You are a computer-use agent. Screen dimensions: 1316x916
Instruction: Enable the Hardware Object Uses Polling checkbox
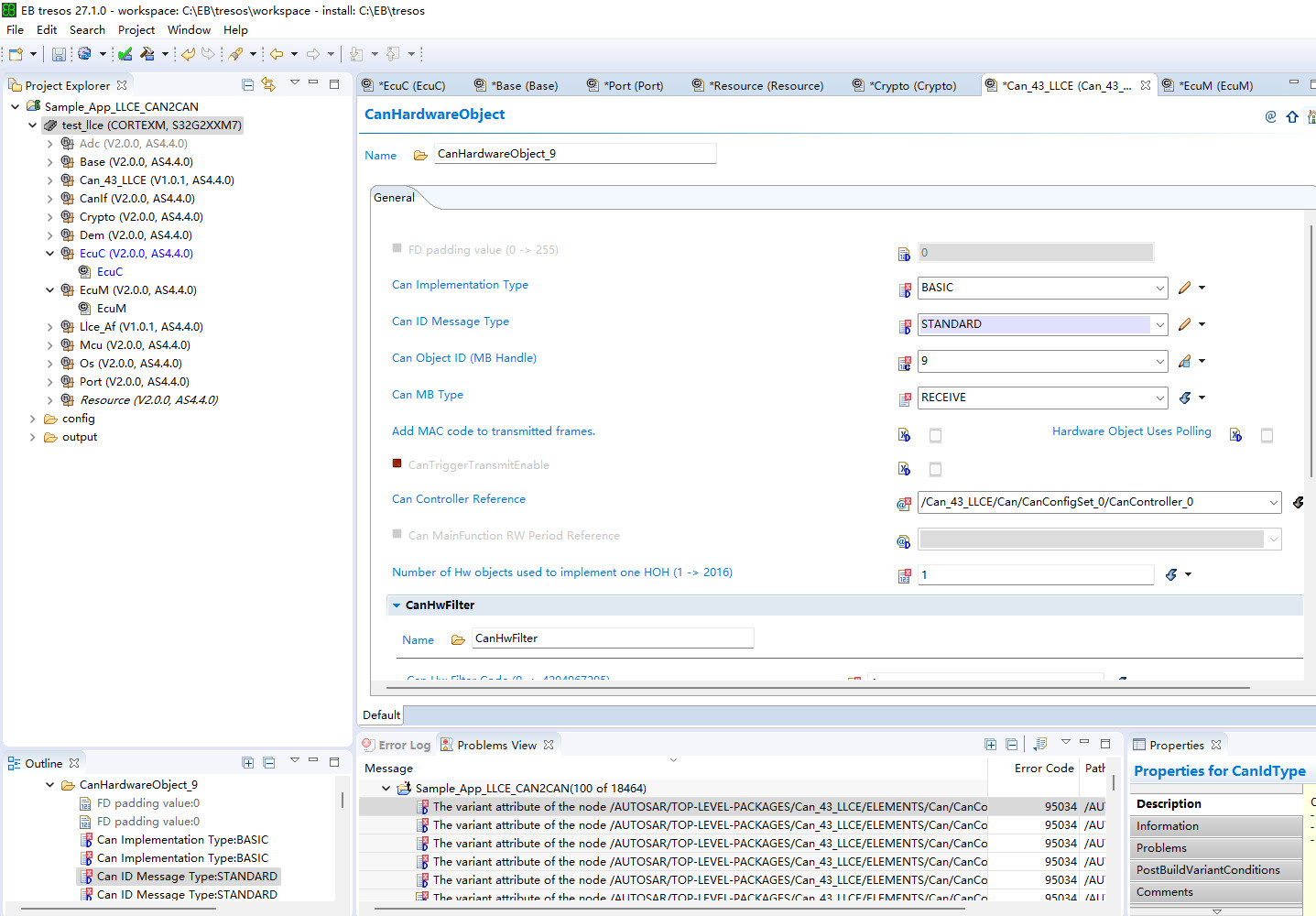(1267, 435)
